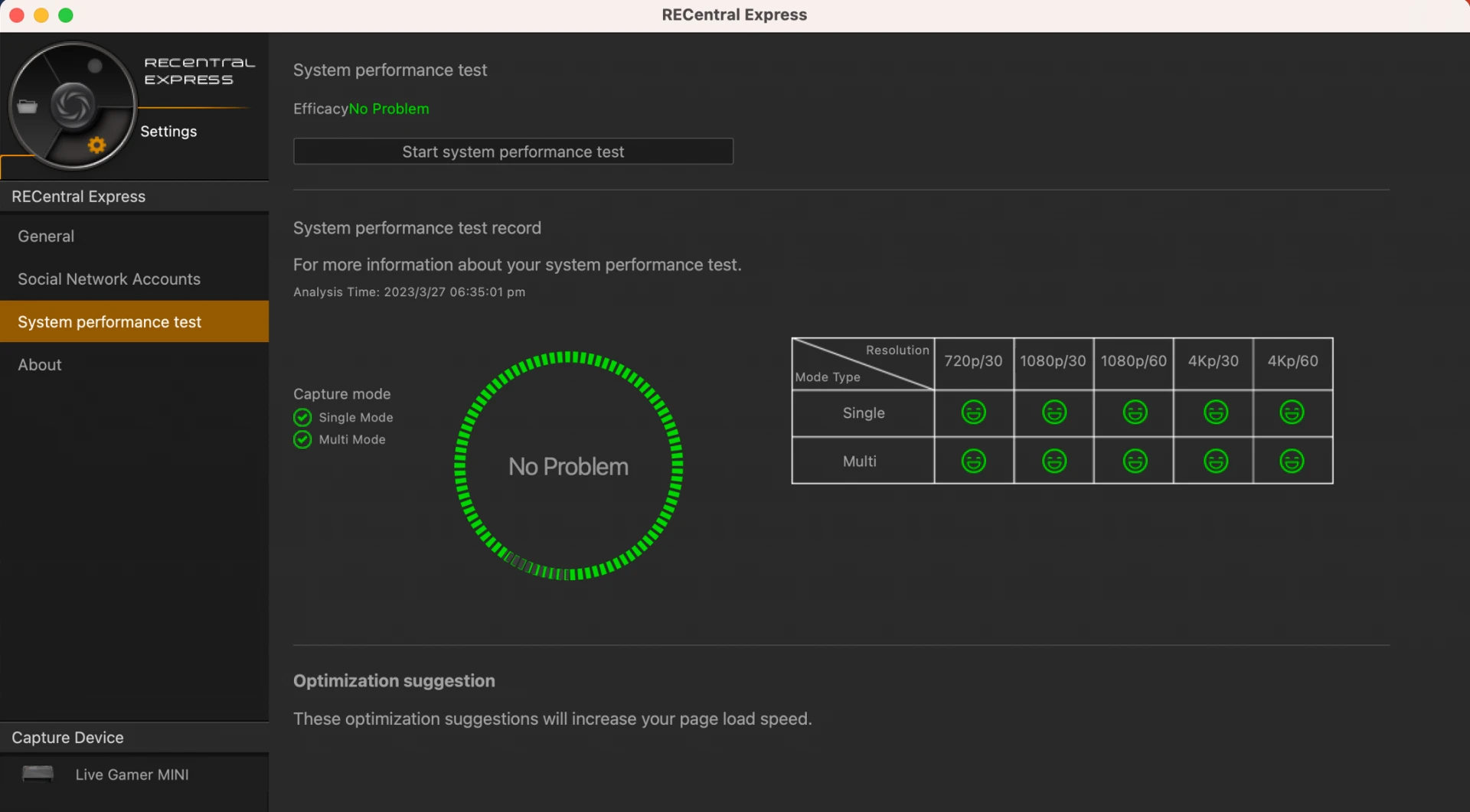Click the 4Kp/60 column header
This screenshot has width=1470, height=812.
click(x=1292, y=361)
